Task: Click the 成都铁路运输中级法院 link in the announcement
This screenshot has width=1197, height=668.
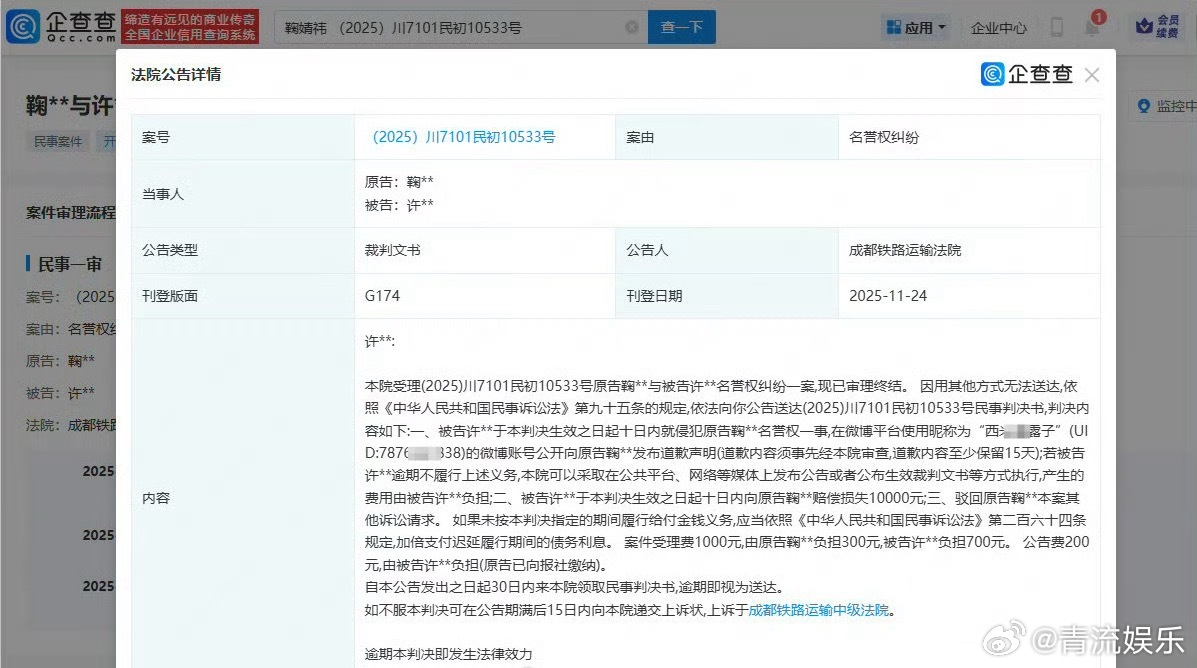Action: coord(819,608)
